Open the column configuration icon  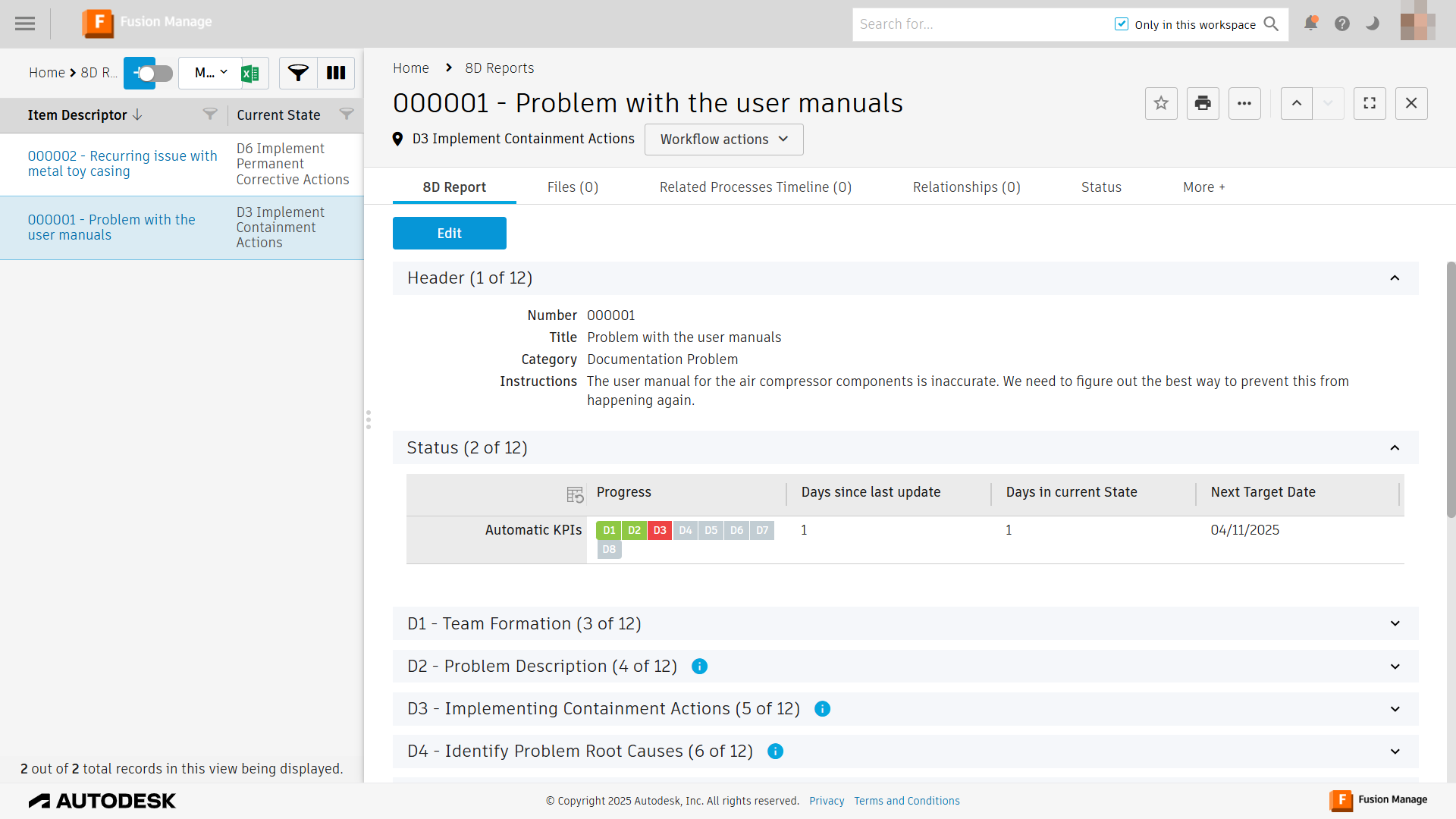click(336, 74)
